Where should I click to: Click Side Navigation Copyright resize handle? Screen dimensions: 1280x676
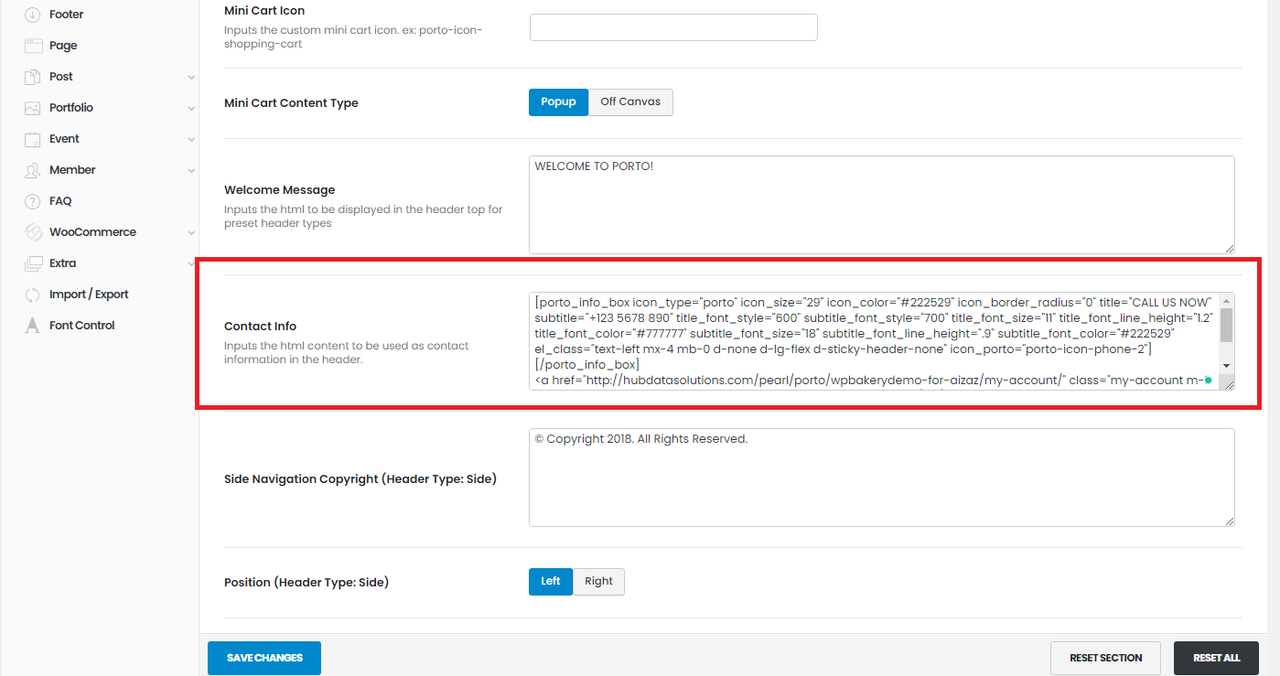click(1229, 520)
